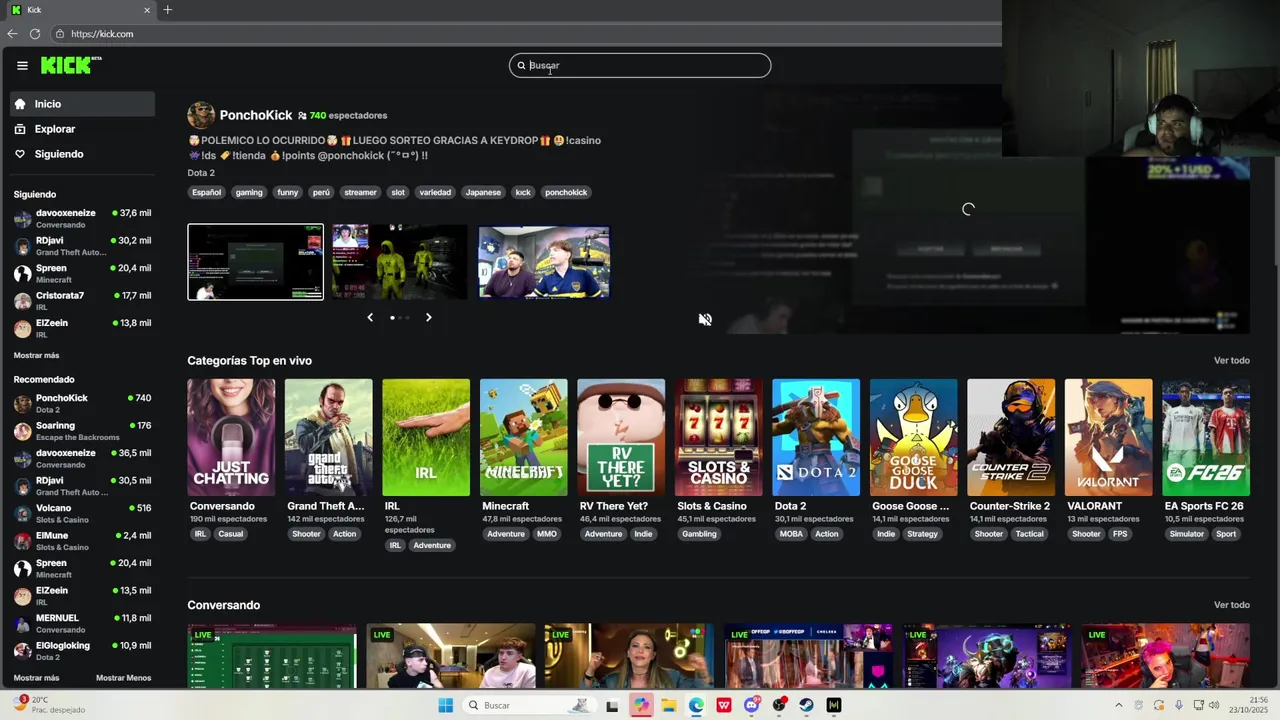Open the Grand Theft Auto category card
Viewport: 1280px width, 720px height.
[x=328, y=437]
